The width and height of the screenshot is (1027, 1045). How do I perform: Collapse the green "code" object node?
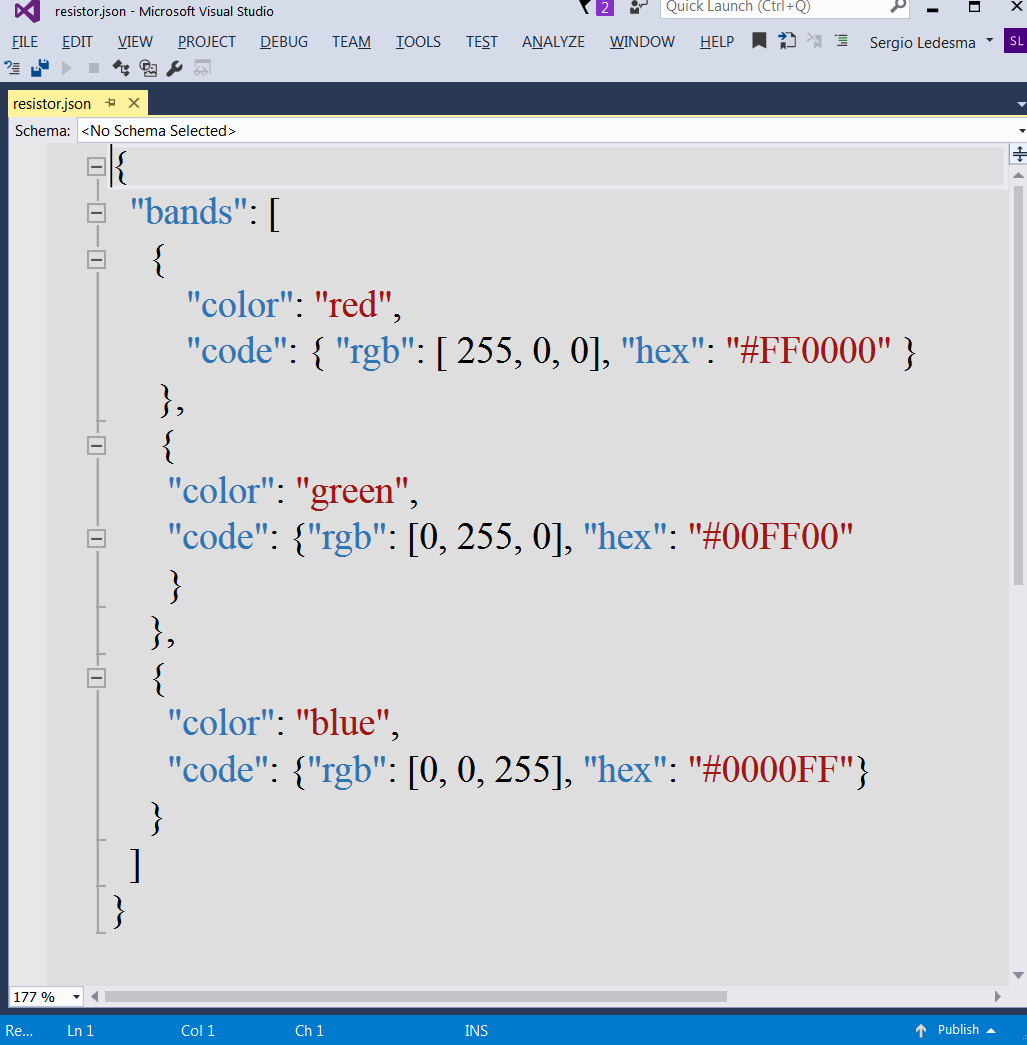(x=97, y=538)
